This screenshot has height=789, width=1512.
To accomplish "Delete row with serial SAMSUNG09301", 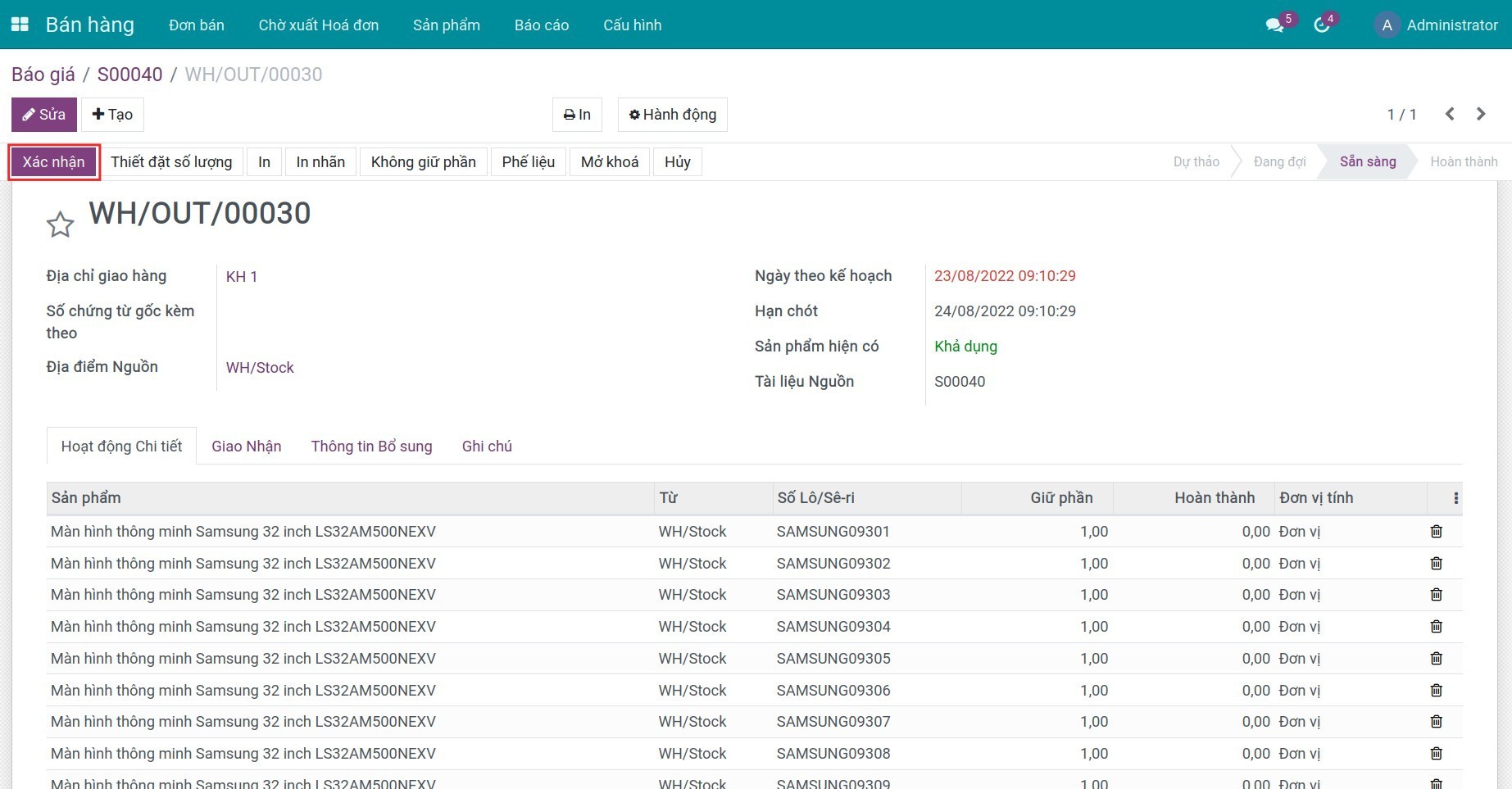I will 1437,532.
